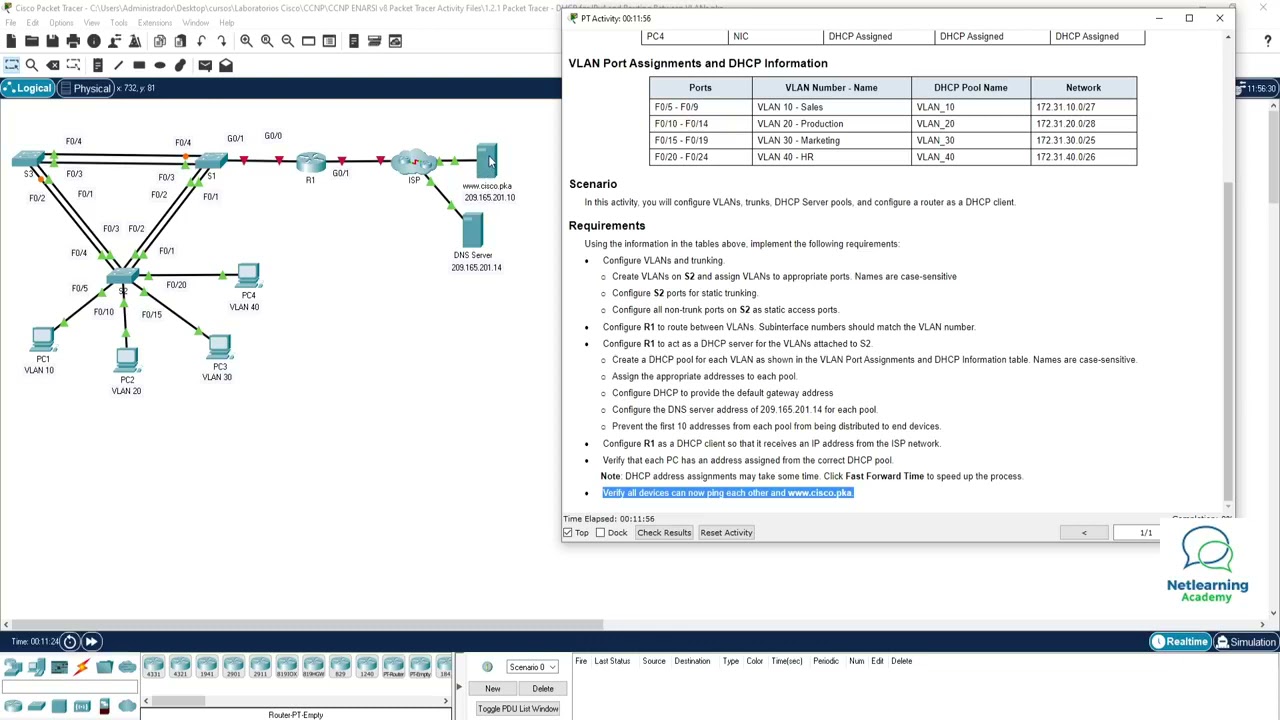Click the device search input field
The height and width of the screenshot is (720, 1280).
[70, 687]
